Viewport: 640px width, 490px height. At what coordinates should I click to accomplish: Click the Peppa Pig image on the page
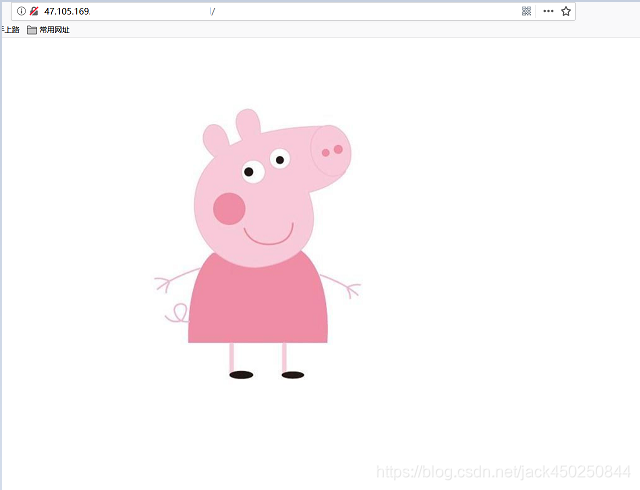point(257,244)
